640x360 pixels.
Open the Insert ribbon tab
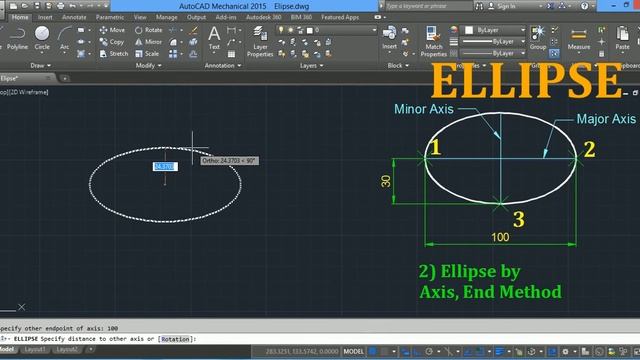[45, 17]
